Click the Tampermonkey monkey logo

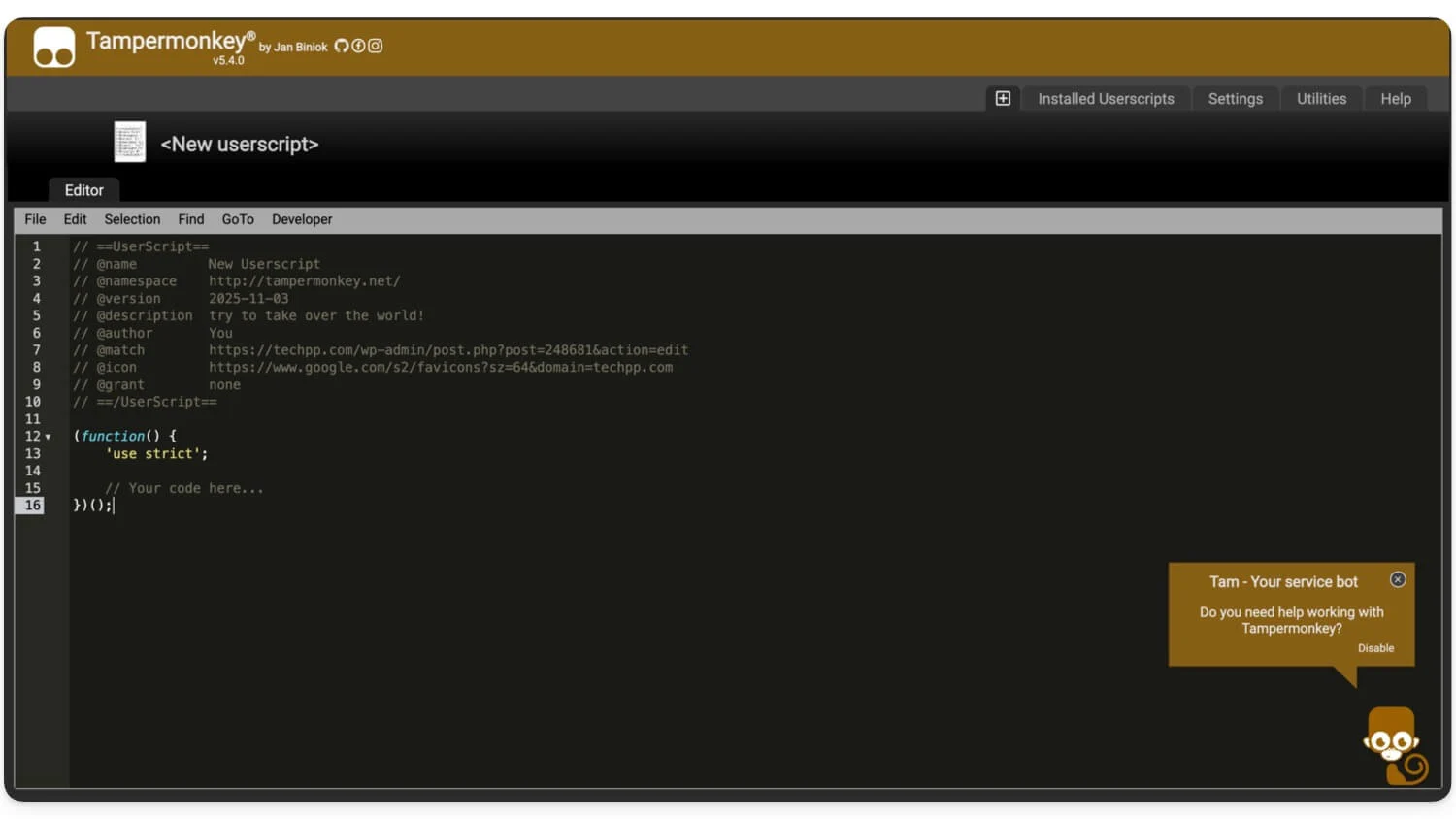tap(53, 46)
